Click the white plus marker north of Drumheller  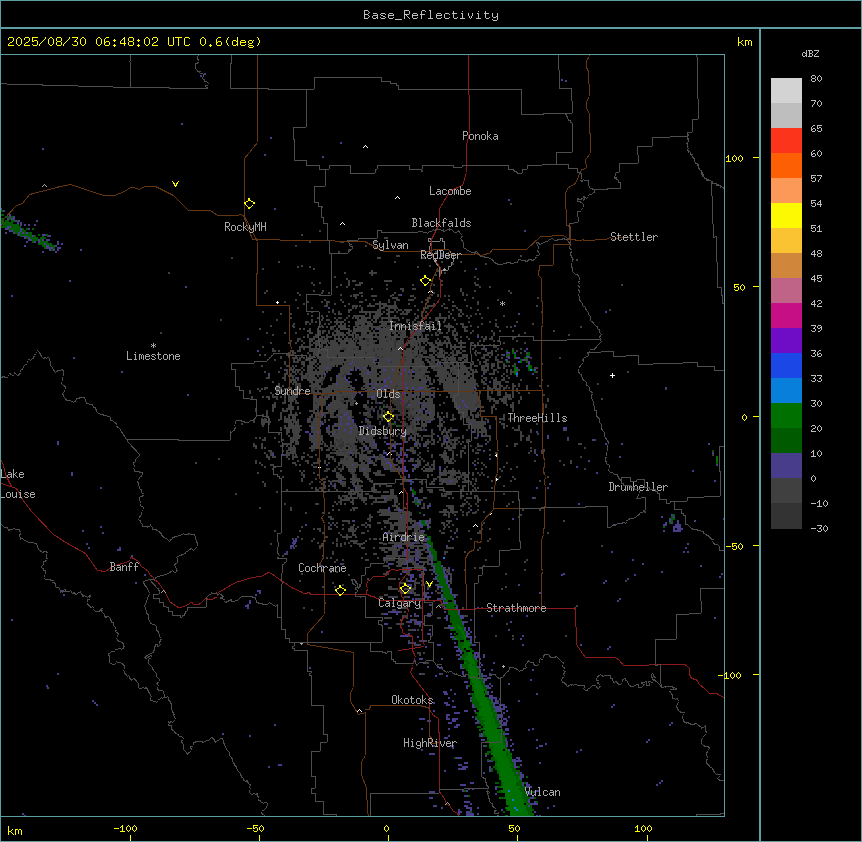tap(612, 375)
